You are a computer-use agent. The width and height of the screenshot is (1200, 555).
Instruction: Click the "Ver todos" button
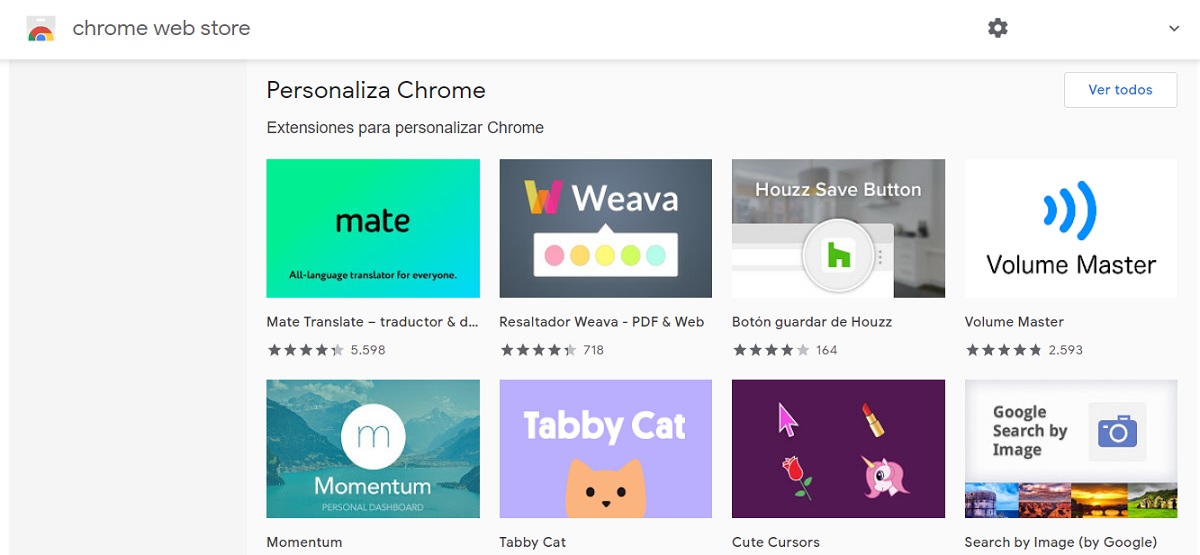[1120, 90]
